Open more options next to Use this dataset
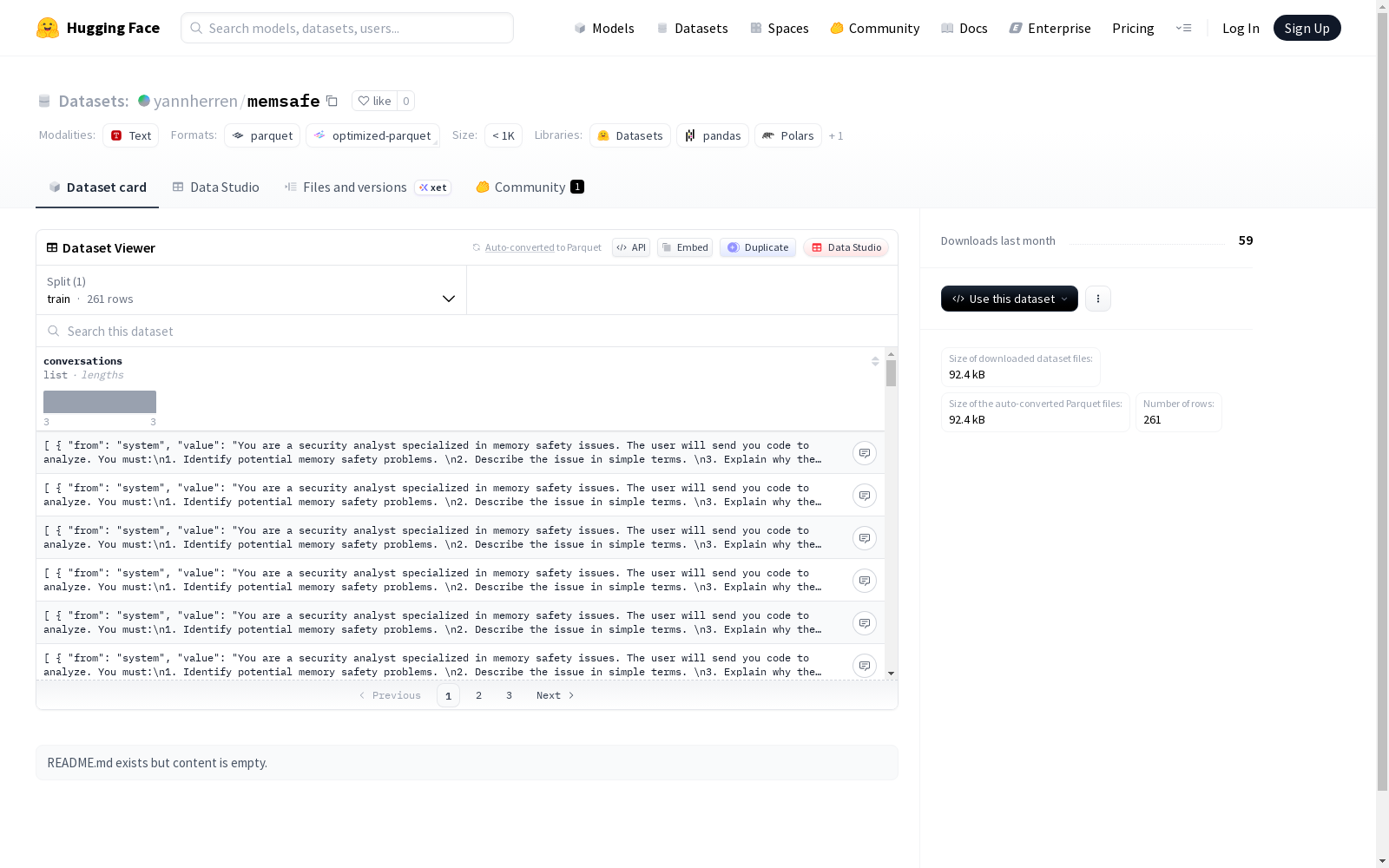Image resolution: width=1389 pixels, height=868 pixels. 1098,299
